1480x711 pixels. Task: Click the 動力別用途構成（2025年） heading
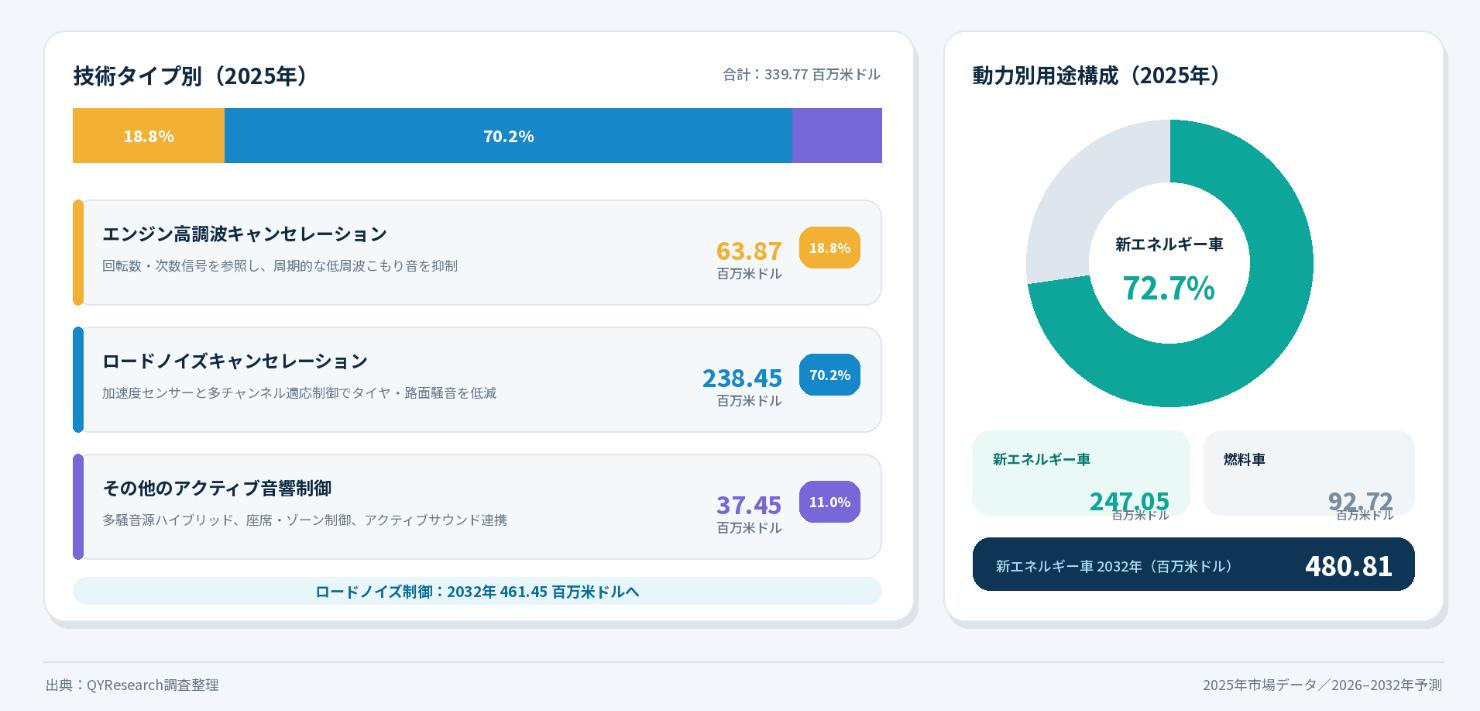tap(1095, 75)
